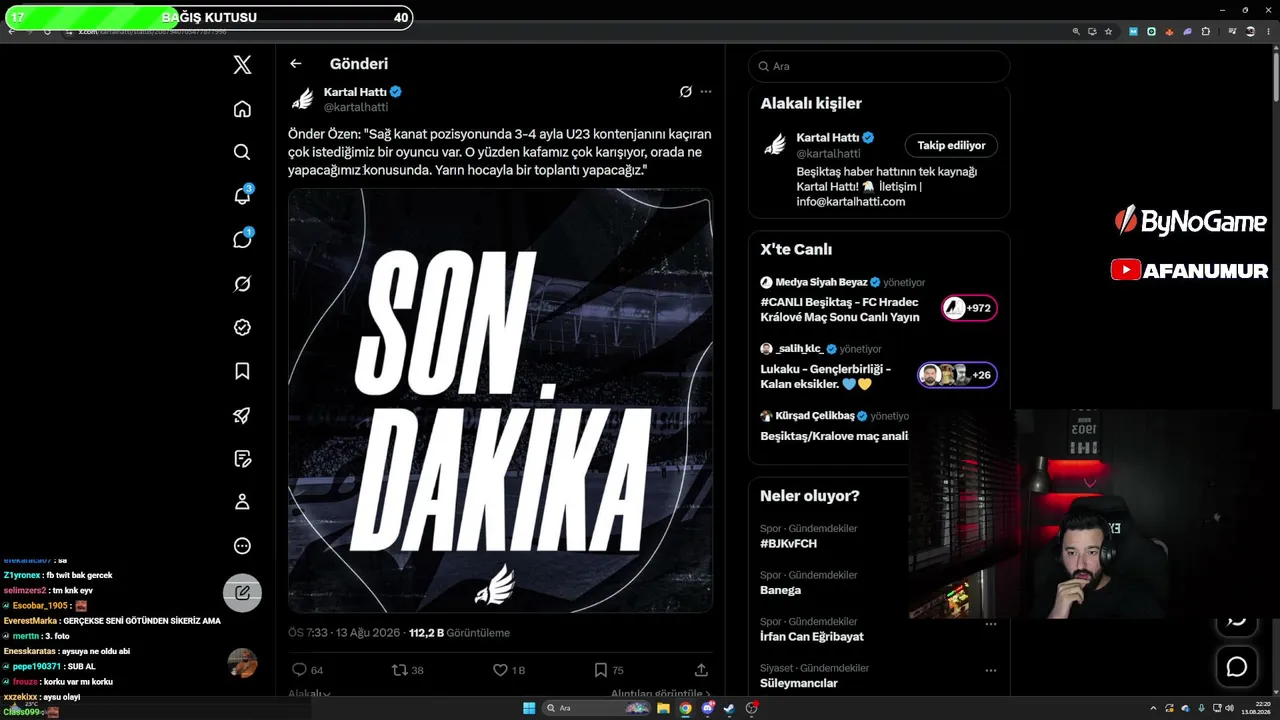Open the 112,2 B Görüntüleme view count
The width and height of the screenshot is (1280, 720).
(459, 633)
